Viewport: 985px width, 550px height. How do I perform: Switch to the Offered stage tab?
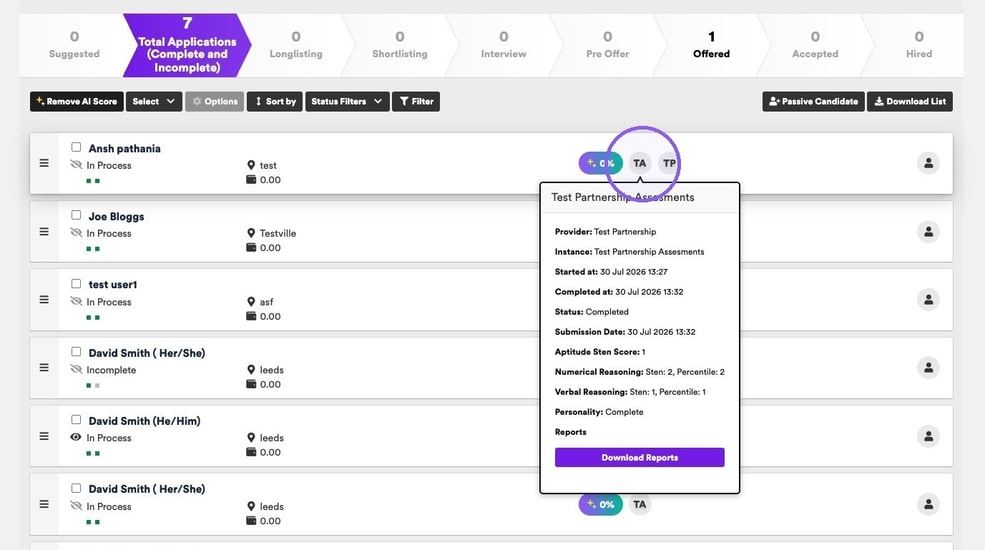711,45
